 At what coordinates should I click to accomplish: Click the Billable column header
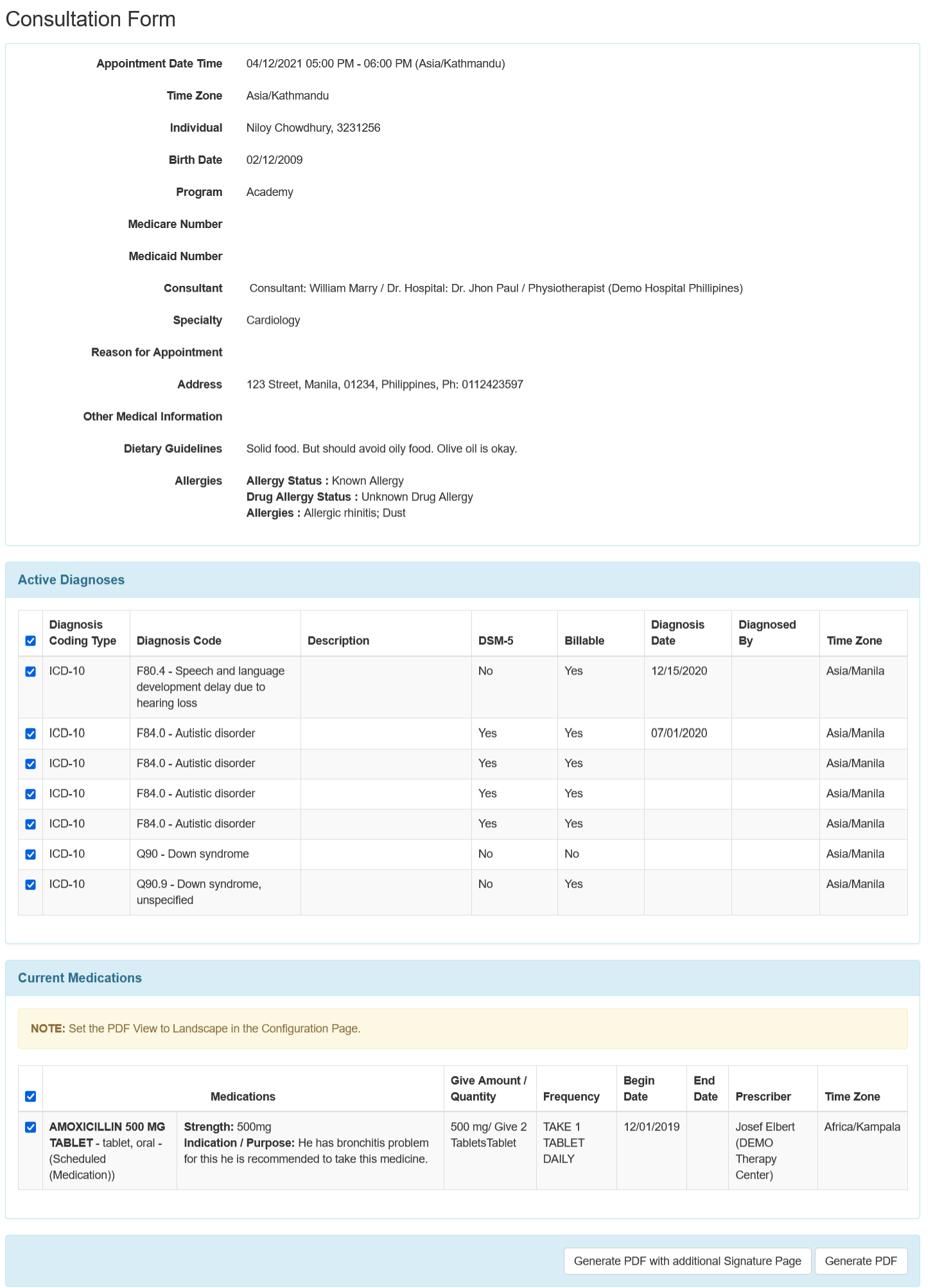(x=584, y=640)
